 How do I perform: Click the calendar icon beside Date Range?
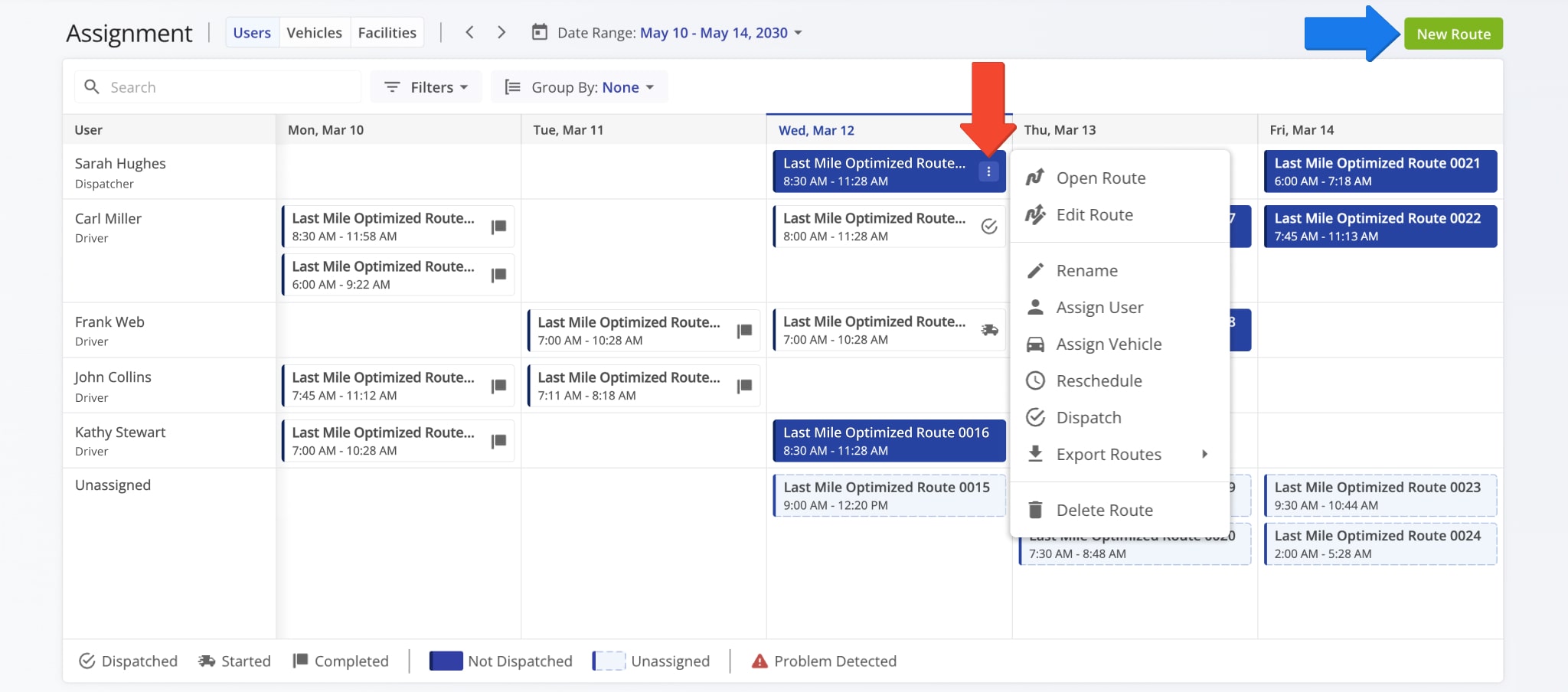[540, 32]
